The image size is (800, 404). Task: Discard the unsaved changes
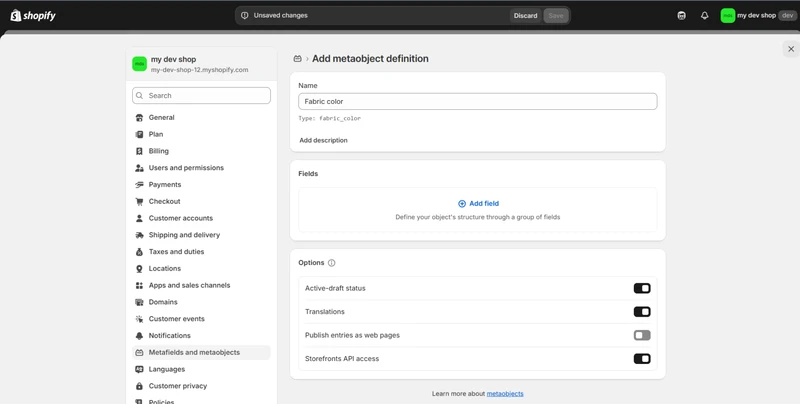click(525, 15)
